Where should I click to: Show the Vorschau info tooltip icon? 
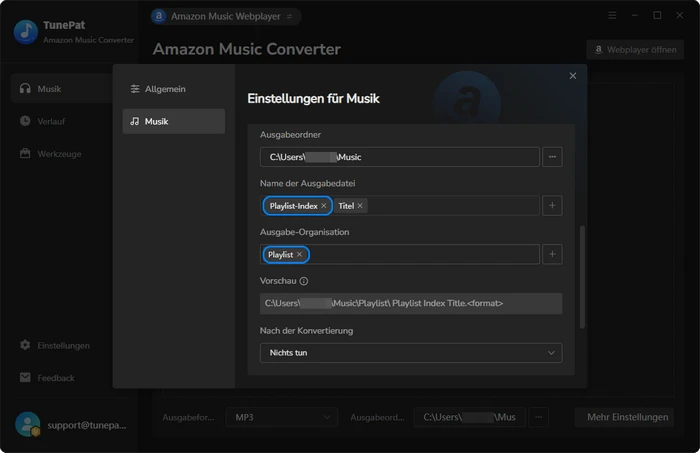(x=304, y=281)
